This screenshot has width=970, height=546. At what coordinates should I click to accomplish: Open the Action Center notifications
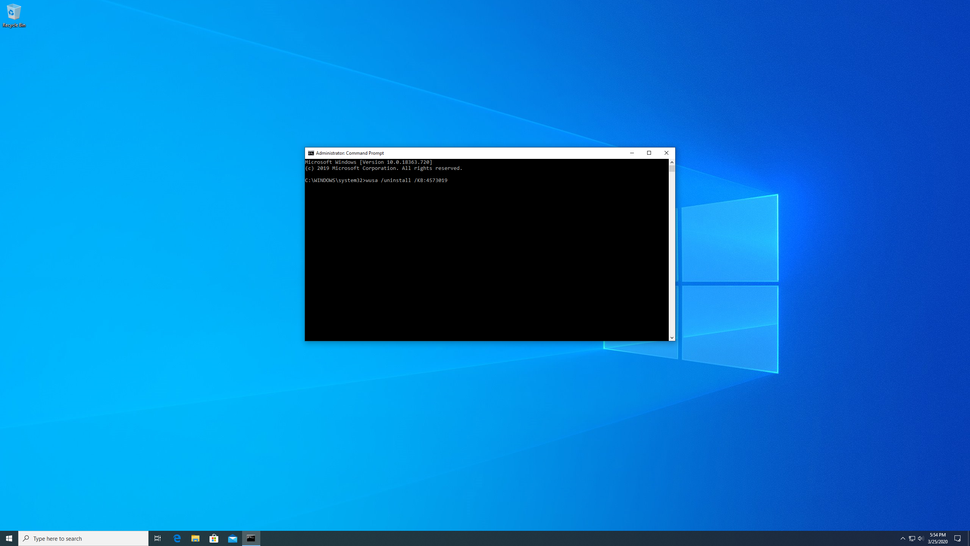958,539
